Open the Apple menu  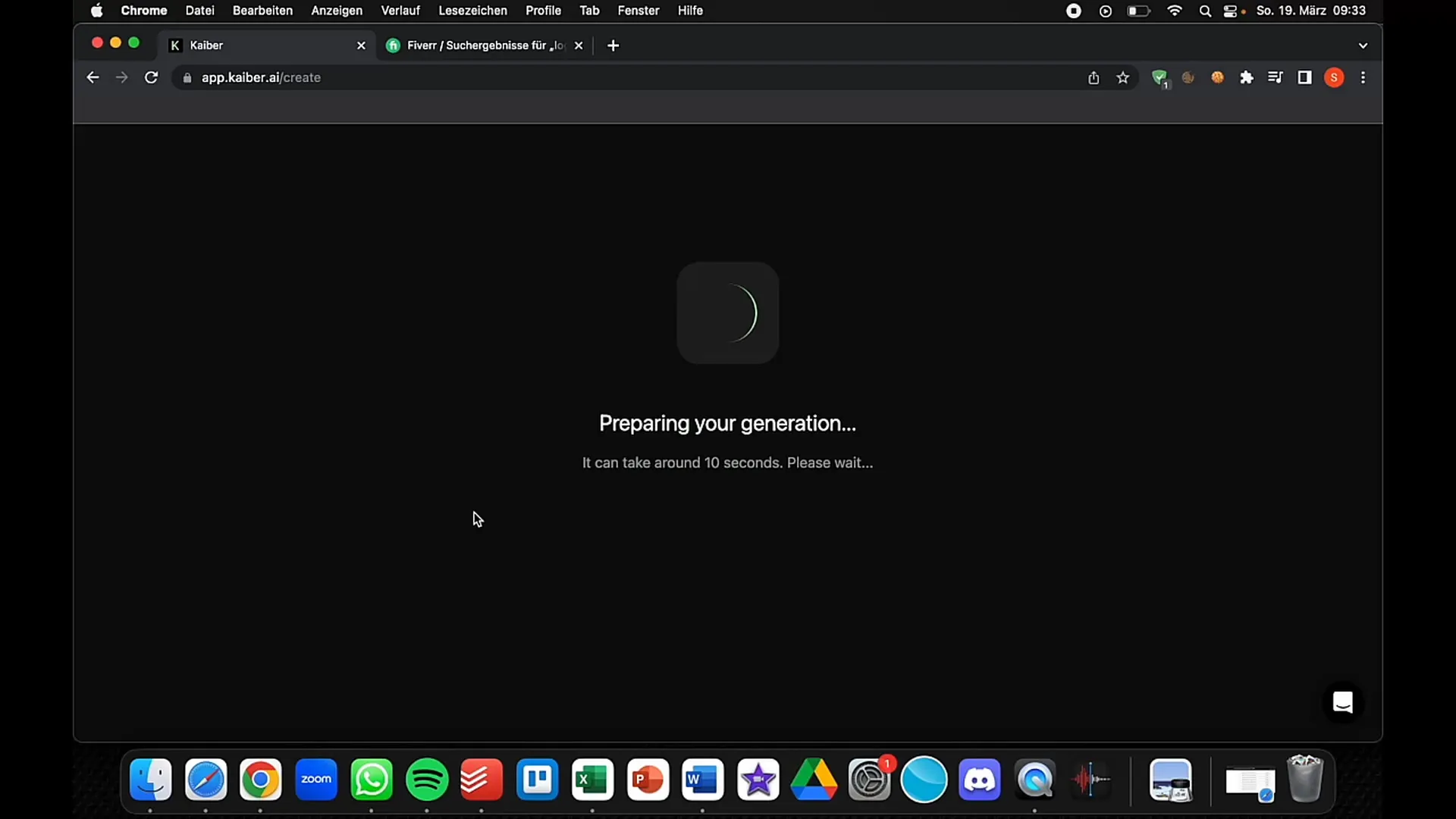coord(97,11)
